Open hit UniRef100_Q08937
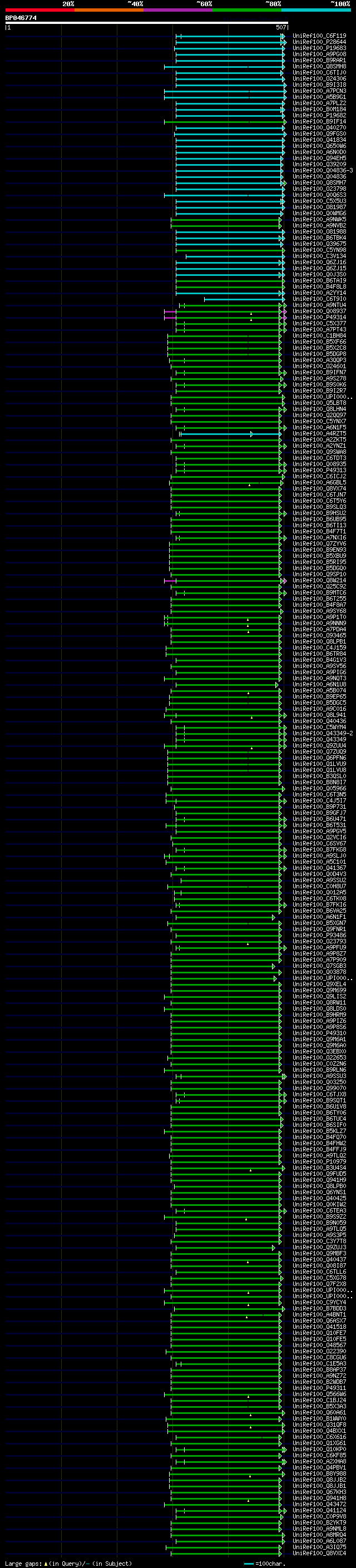This screenshot has height=1568, width=356. click(319, 311)
